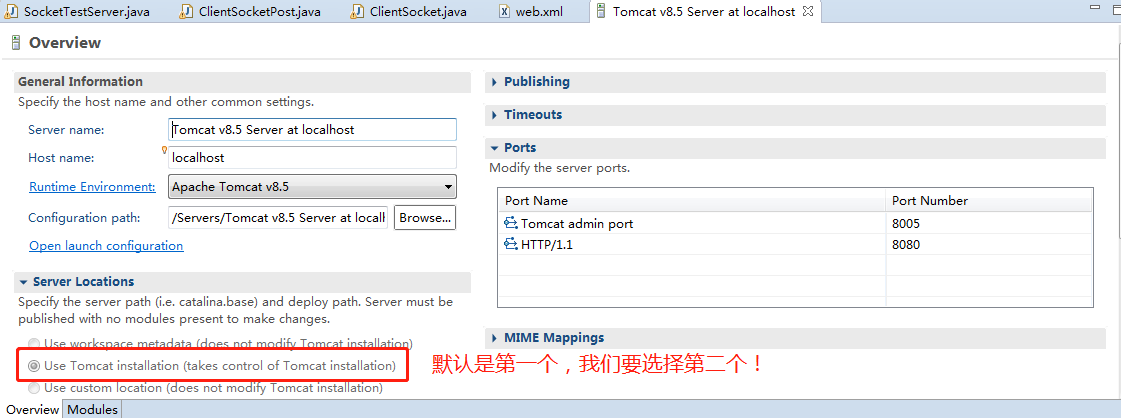This screenshot has height=418, width=1121.
Task: Click the content-assist bulb next to Host name
Action: 164,149
